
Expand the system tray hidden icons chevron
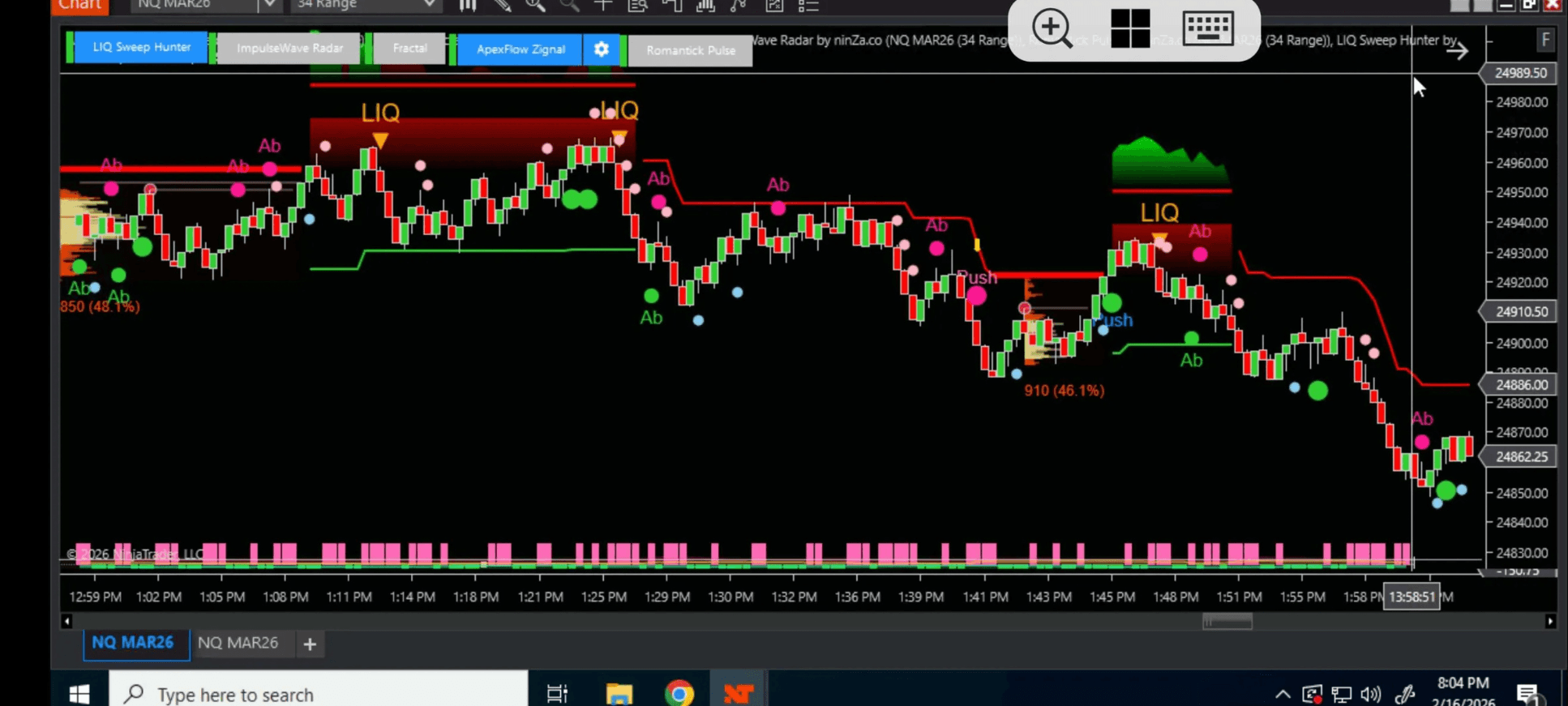(x=1282, y=694)
